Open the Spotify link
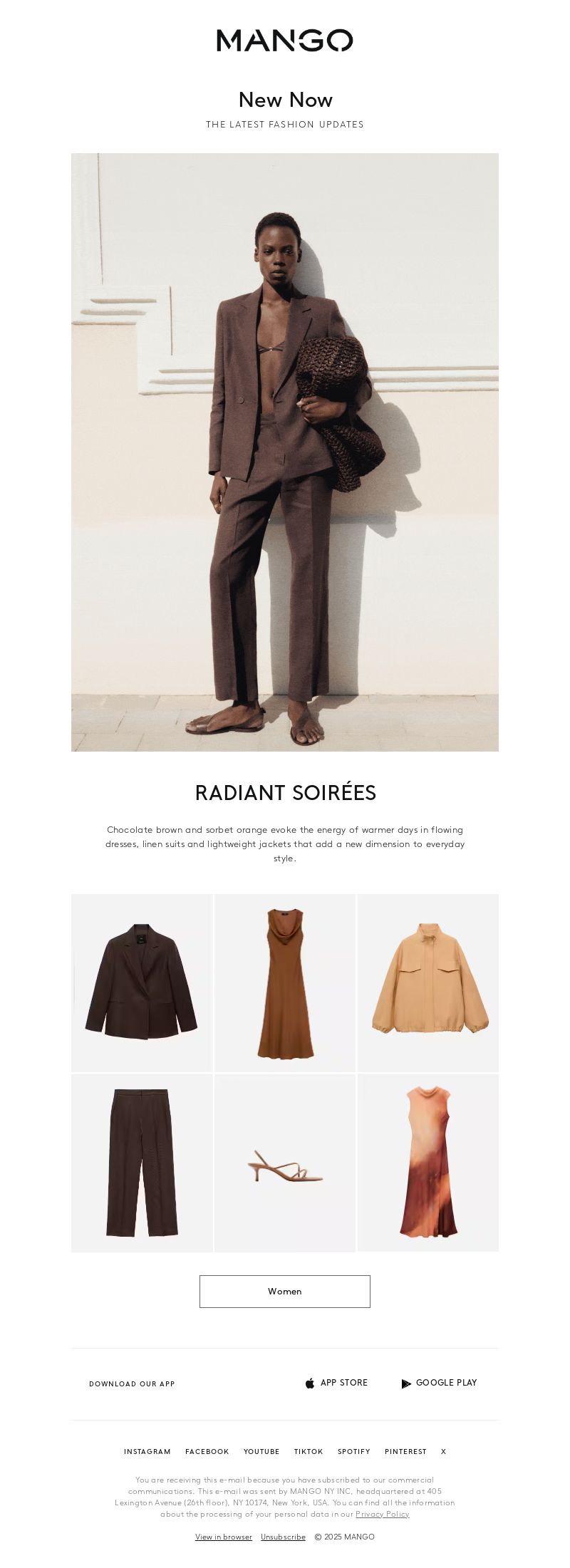 [354, 1451]
